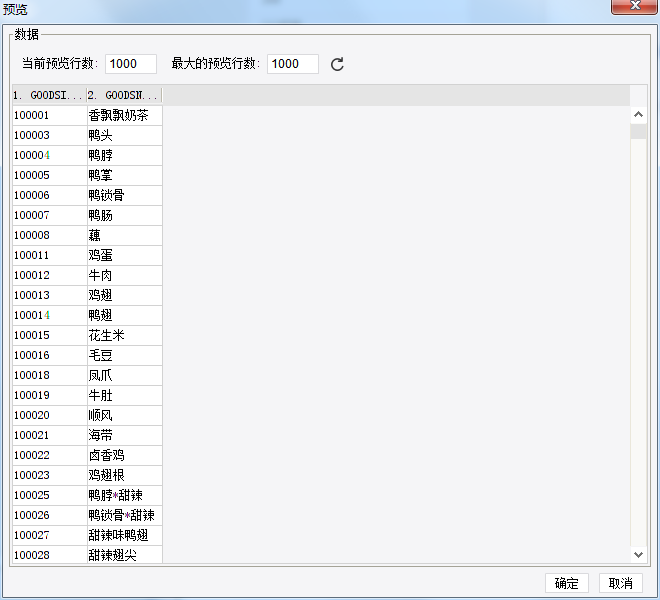Screen dimensions: 660x600
Task: Select cell 鸡翅根
Action: [125, 475]
